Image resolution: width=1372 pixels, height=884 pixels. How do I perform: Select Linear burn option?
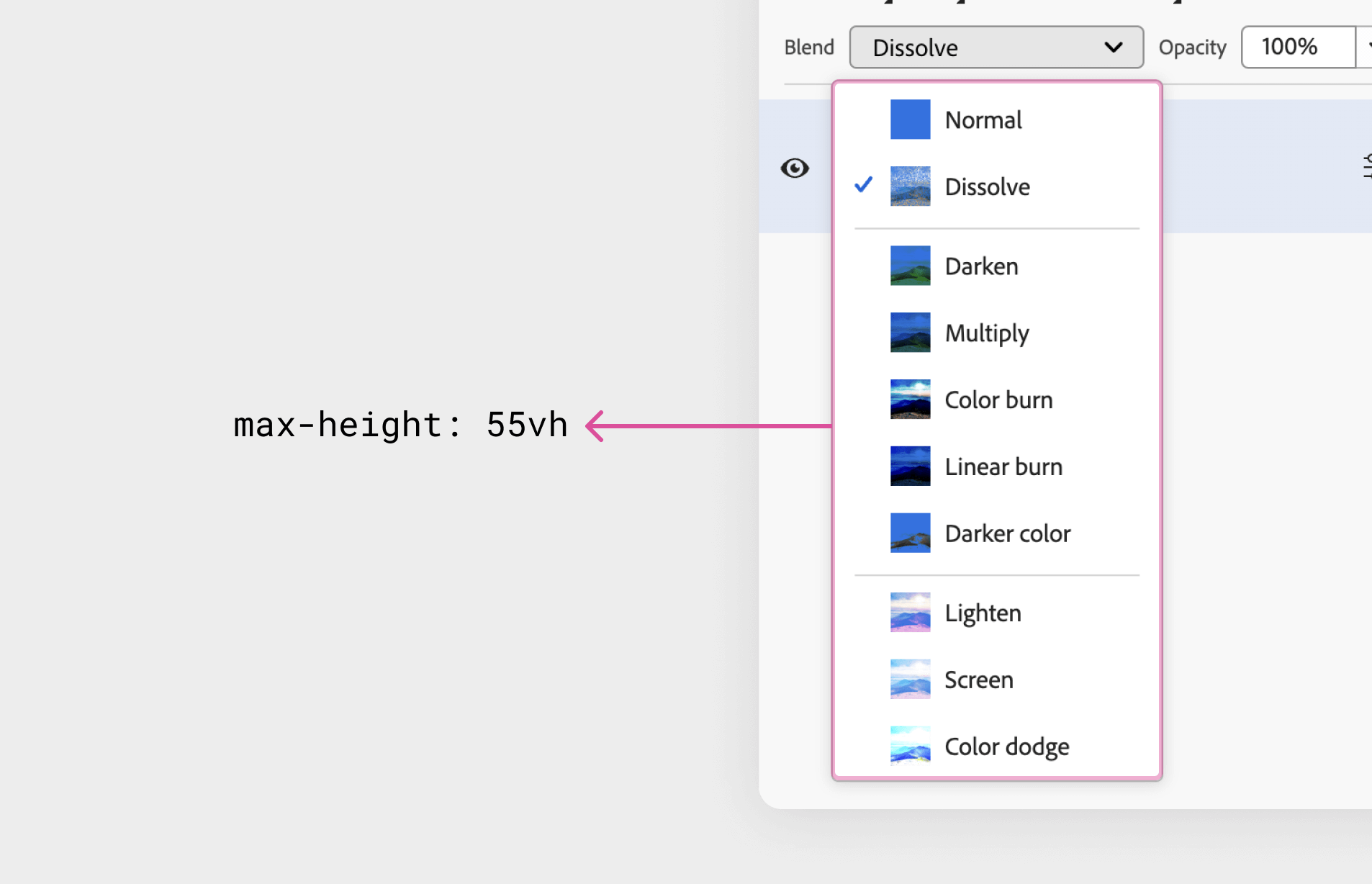pos(1003,467)
